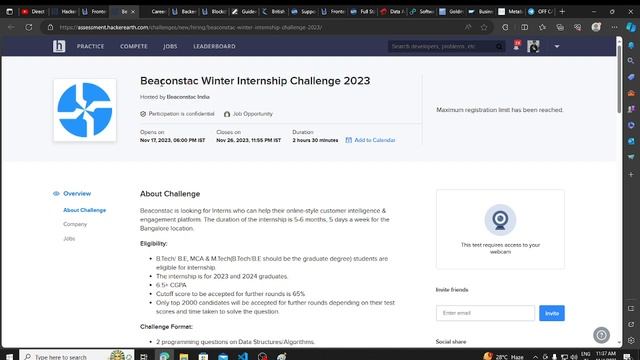Open the Collections icon
This screenshot has width=640, height=360.
[560, 27]
